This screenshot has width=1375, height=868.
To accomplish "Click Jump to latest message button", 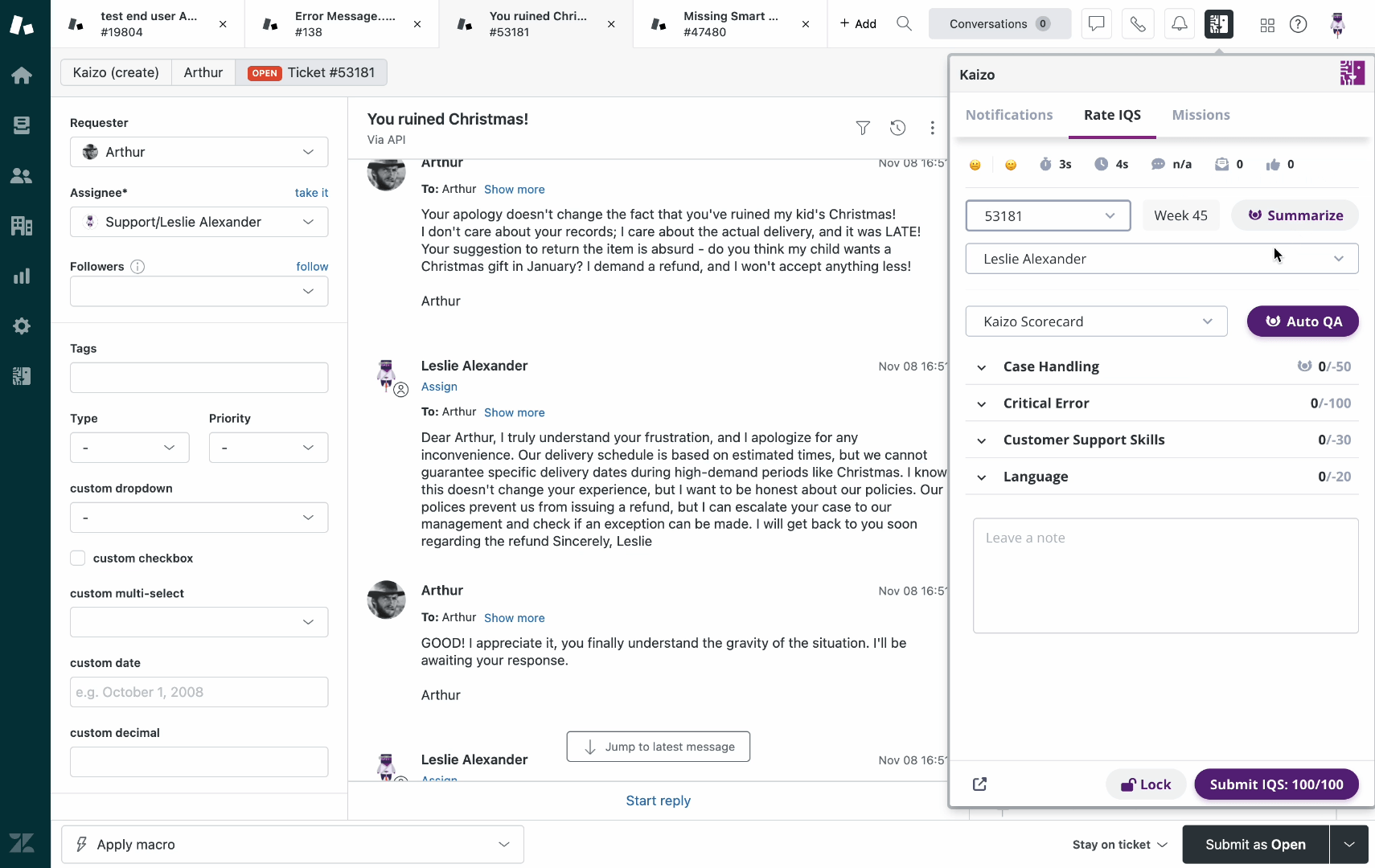I will (659, 747).
